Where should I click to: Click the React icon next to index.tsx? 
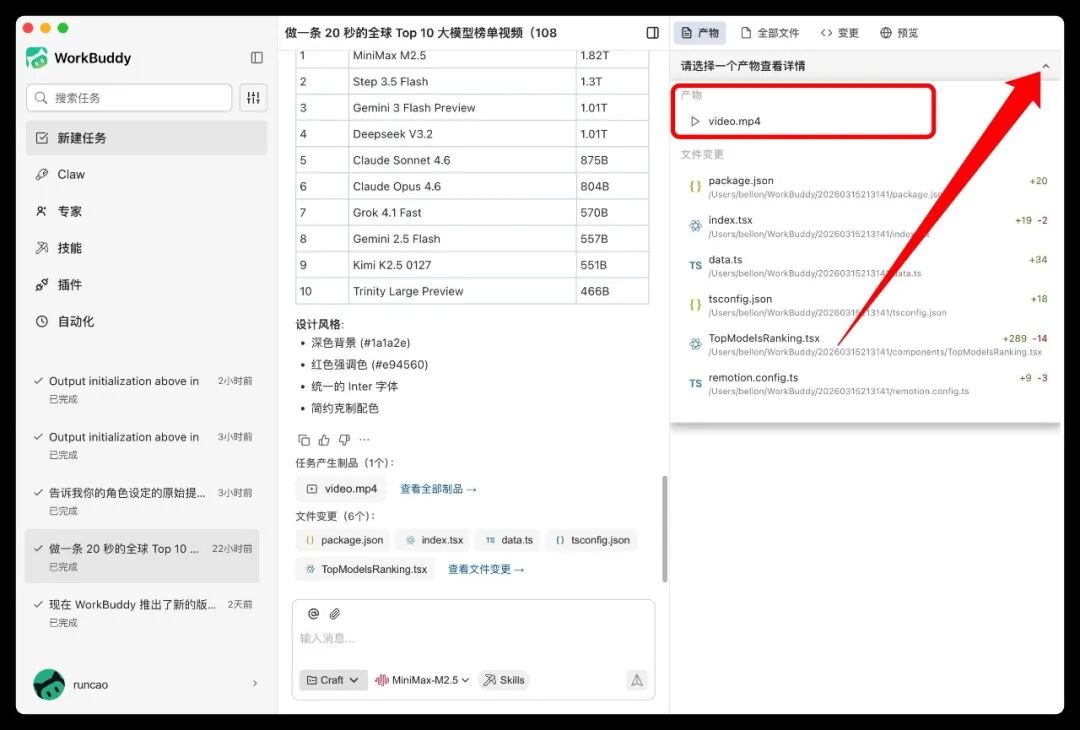(x=696, y=226)
